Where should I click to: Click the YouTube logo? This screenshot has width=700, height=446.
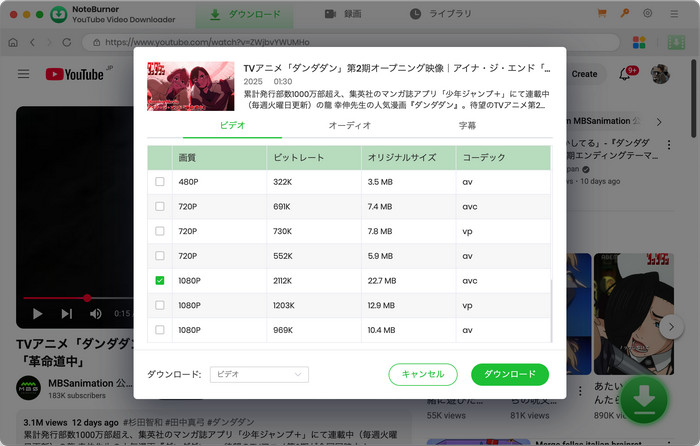[75, 74]
